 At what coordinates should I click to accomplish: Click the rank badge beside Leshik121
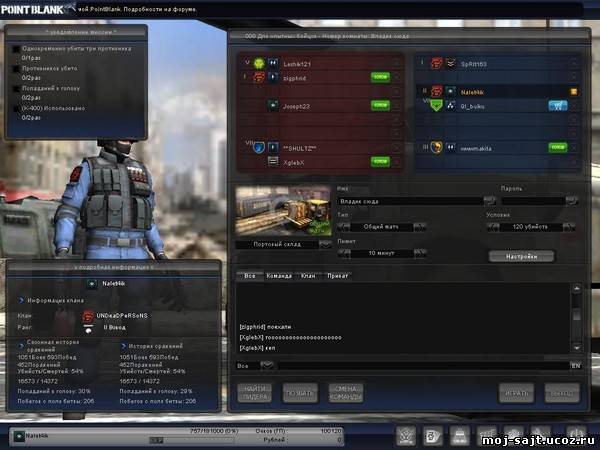click(273, 63)
